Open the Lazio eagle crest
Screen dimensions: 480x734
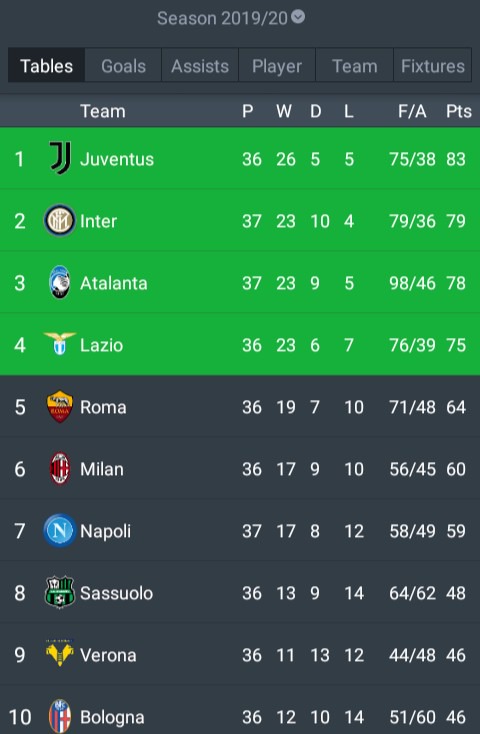[59, 343]
